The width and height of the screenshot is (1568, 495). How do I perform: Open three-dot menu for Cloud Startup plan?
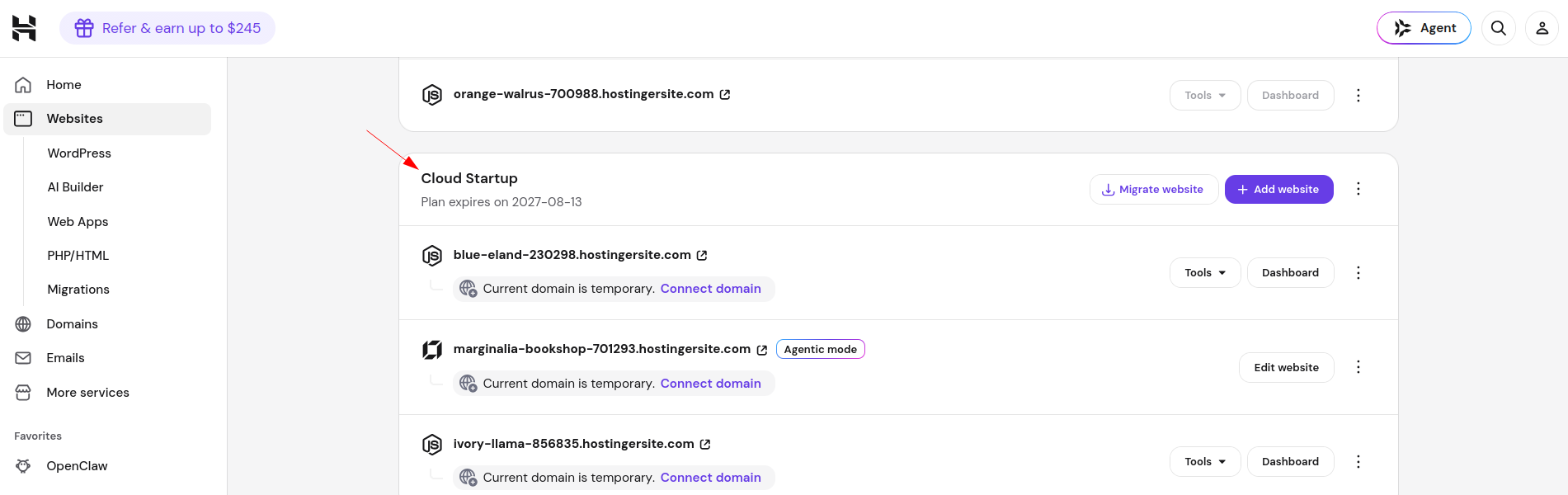tap(1358, 189)
